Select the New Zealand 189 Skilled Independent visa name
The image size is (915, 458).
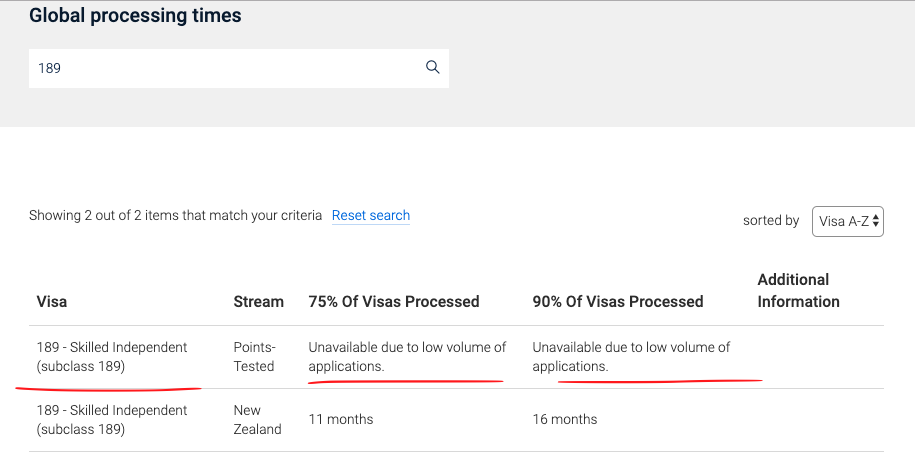(x=111, y=419)
